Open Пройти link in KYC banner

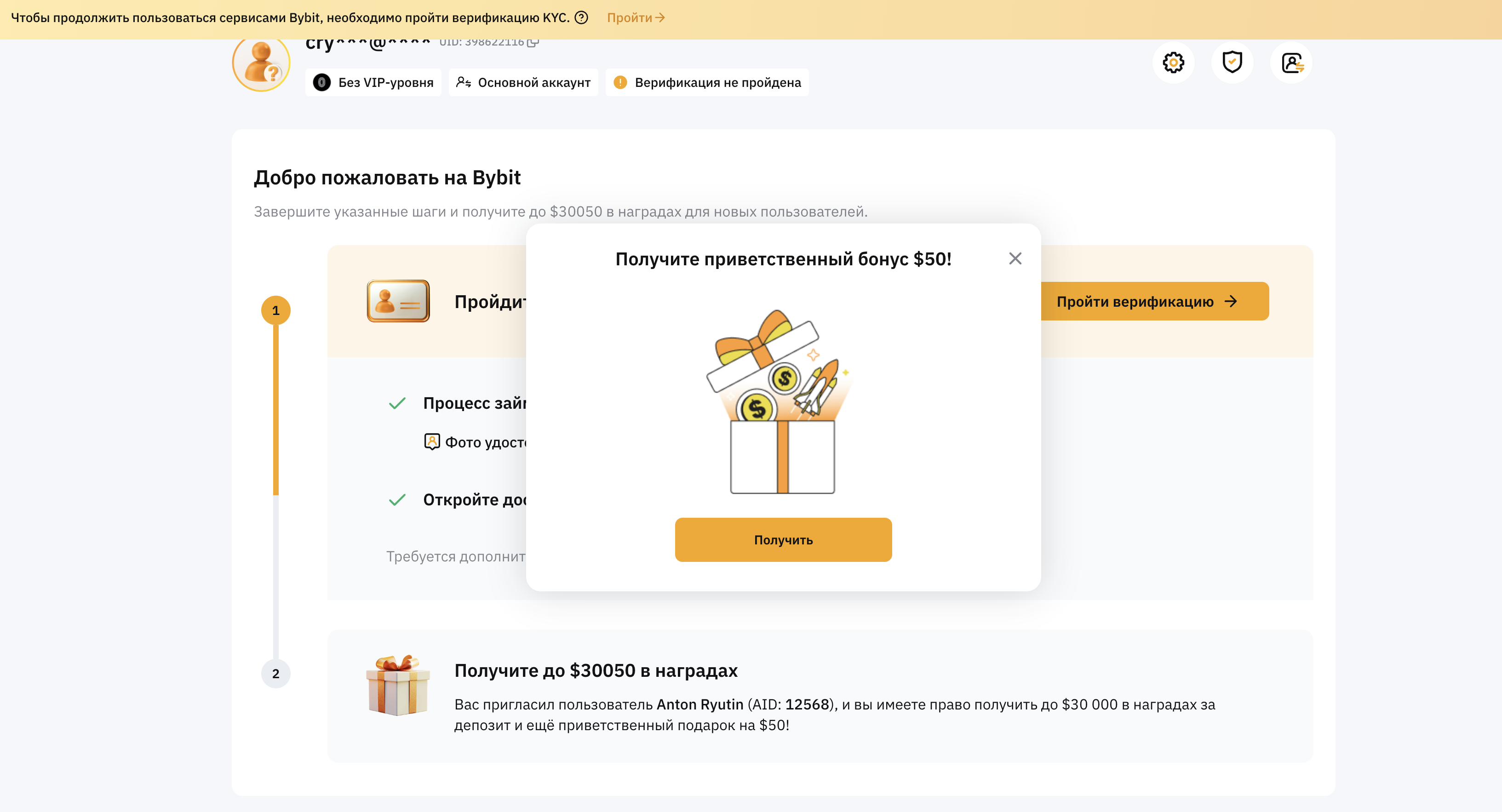(x=636, y=17)
